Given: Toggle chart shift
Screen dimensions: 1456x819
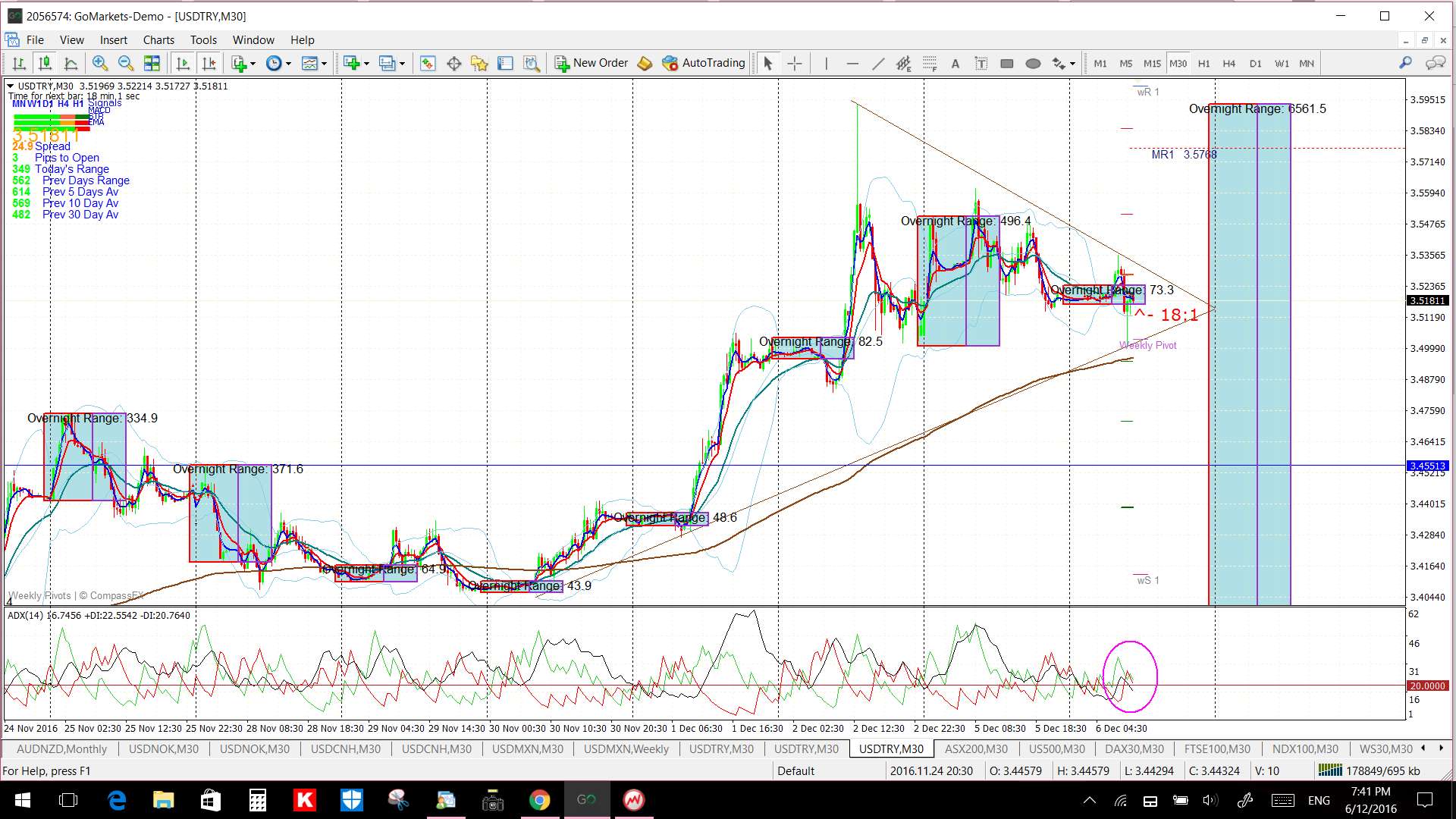Looking at the screenshot, I should tap(209, 64).
